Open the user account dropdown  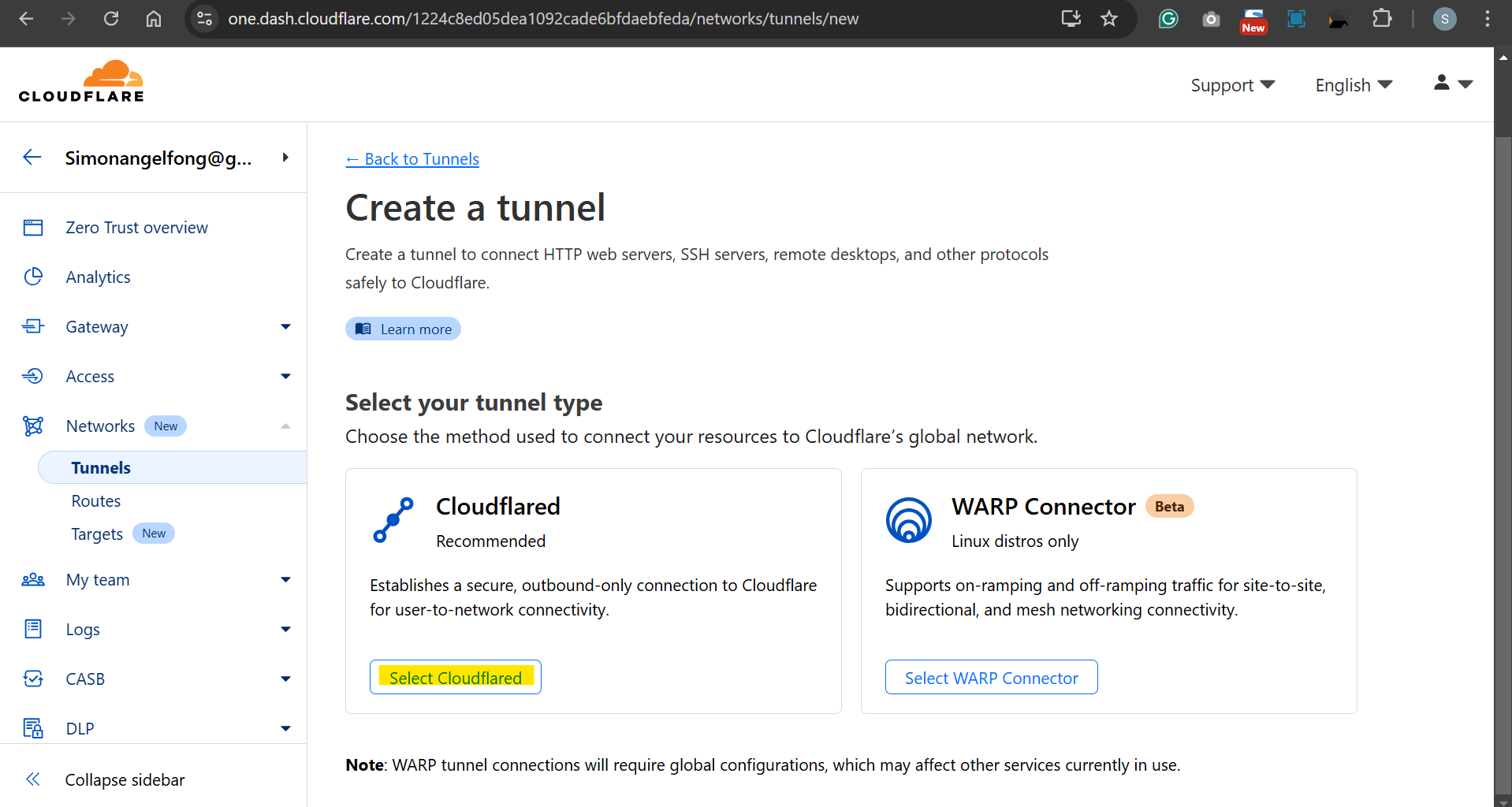[1453, 83]
